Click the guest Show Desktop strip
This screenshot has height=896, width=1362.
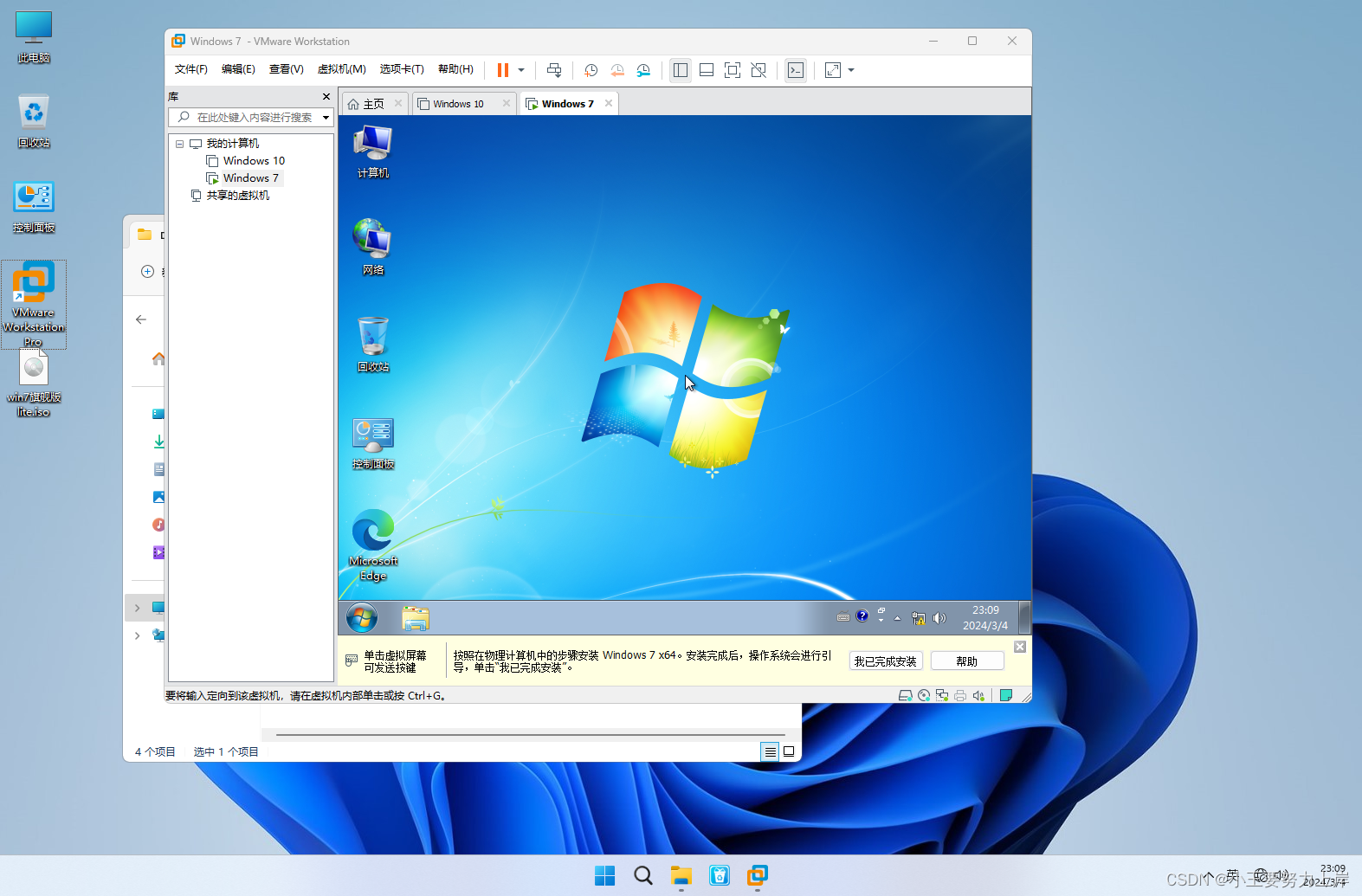(x=1024, y=618)
